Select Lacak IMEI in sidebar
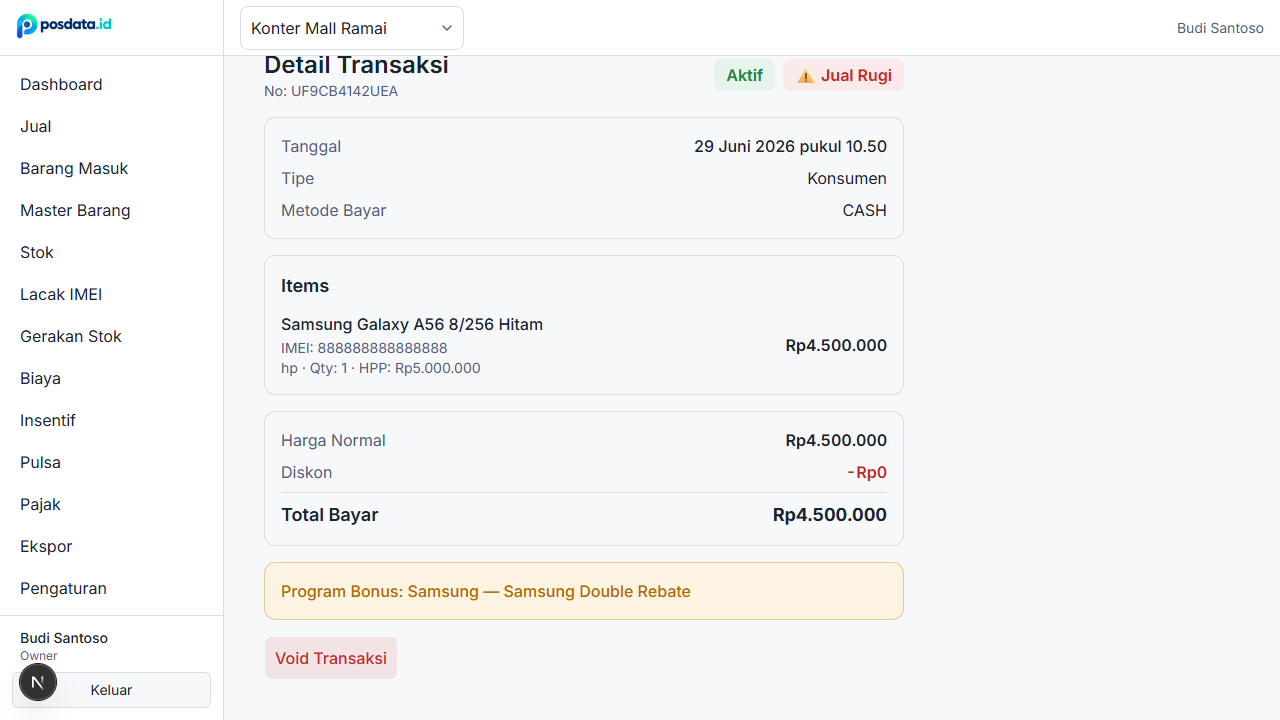 pyautogui.click(x=61, y=294)
